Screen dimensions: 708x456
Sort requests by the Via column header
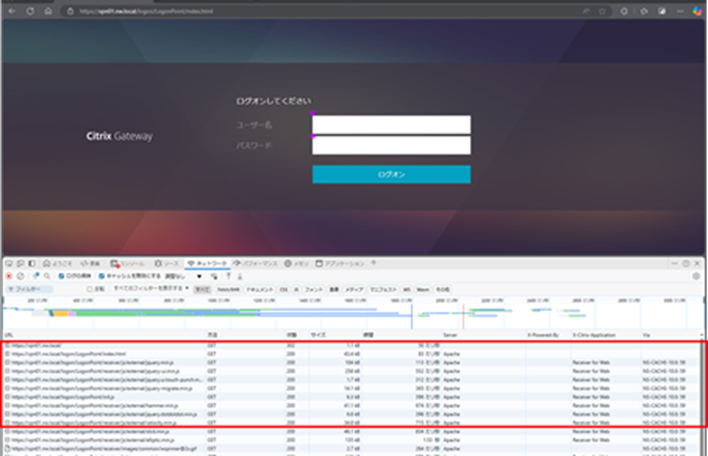(x=671, y=335)
